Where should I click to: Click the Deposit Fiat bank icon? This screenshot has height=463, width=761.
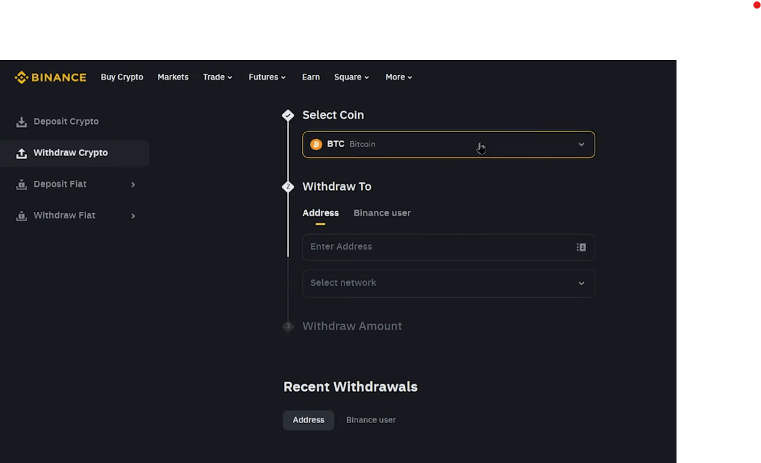pyautogui.click(x=21, y=185)
